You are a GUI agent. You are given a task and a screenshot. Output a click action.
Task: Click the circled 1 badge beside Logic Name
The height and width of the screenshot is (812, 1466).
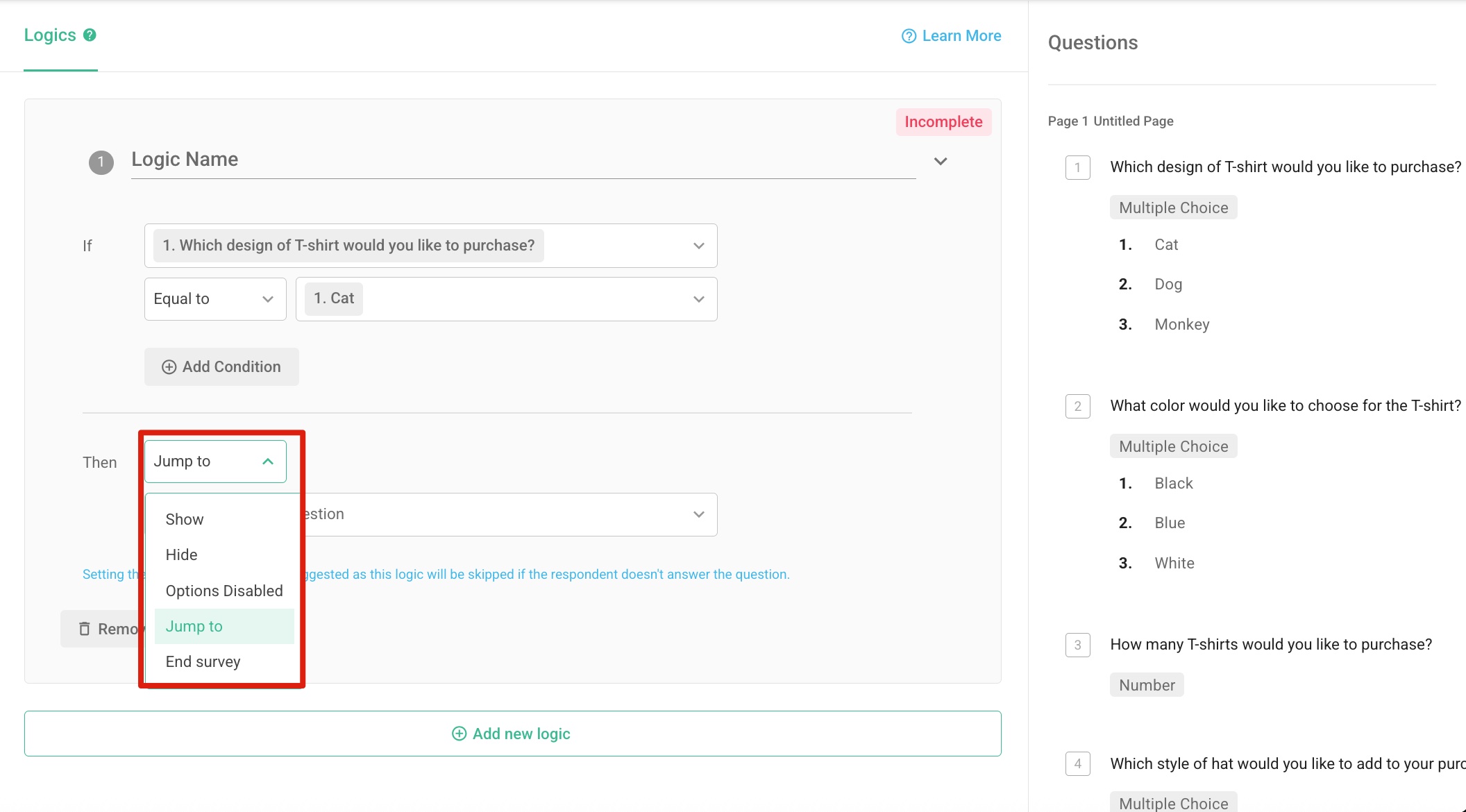(101, 162)
